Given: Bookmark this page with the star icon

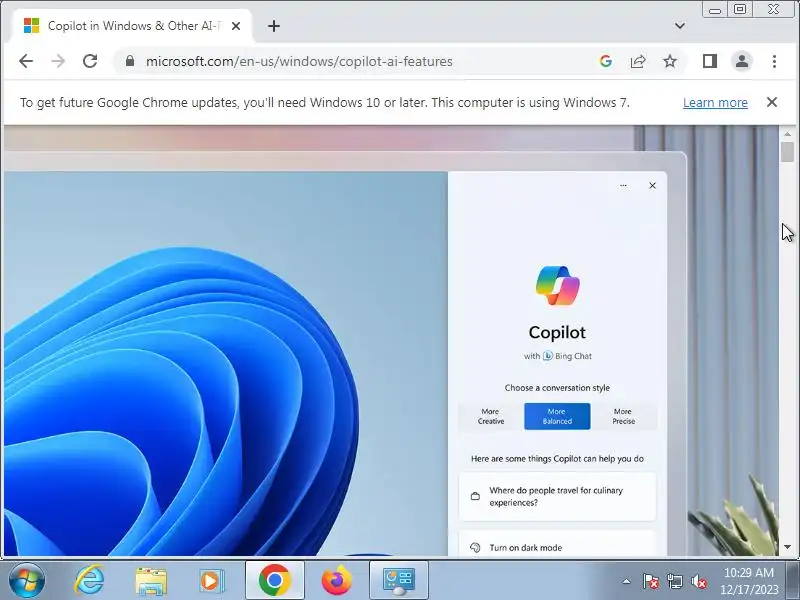Looking at the screenshot, I should (670, 61).
